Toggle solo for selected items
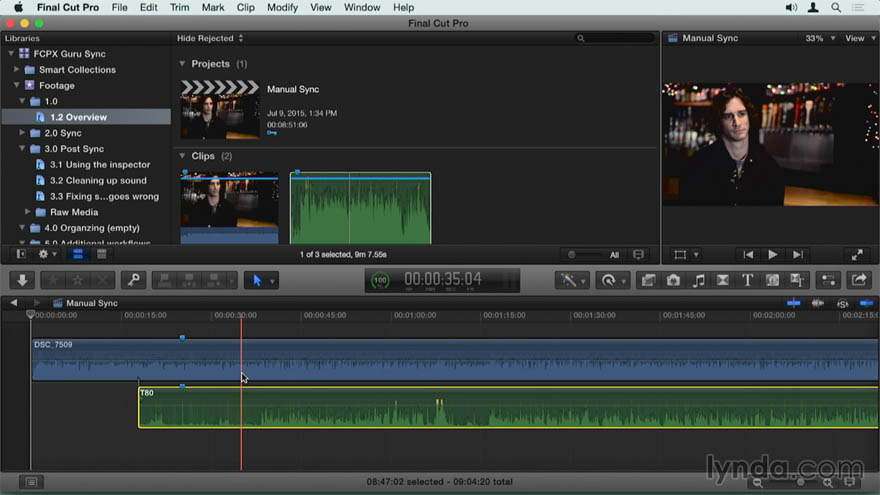Image resolution: width=880 pixels, height=495 pixels. (x=842, y=304)
